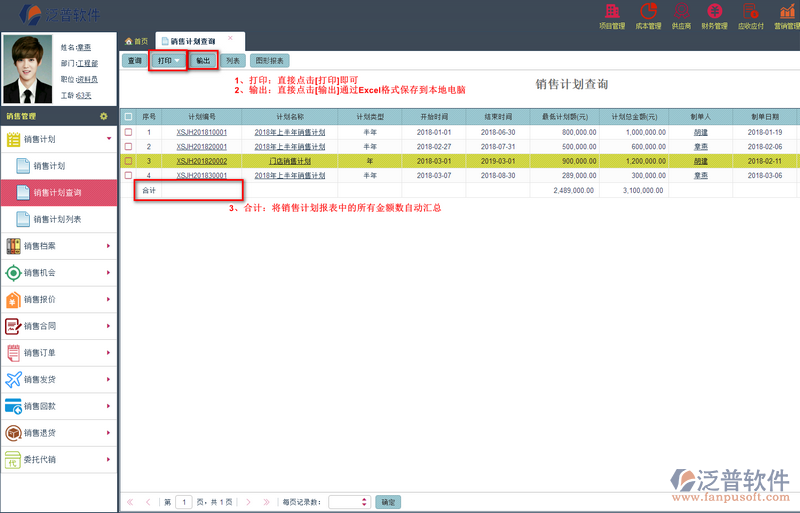Go to next page arrow in pagination

249,501
